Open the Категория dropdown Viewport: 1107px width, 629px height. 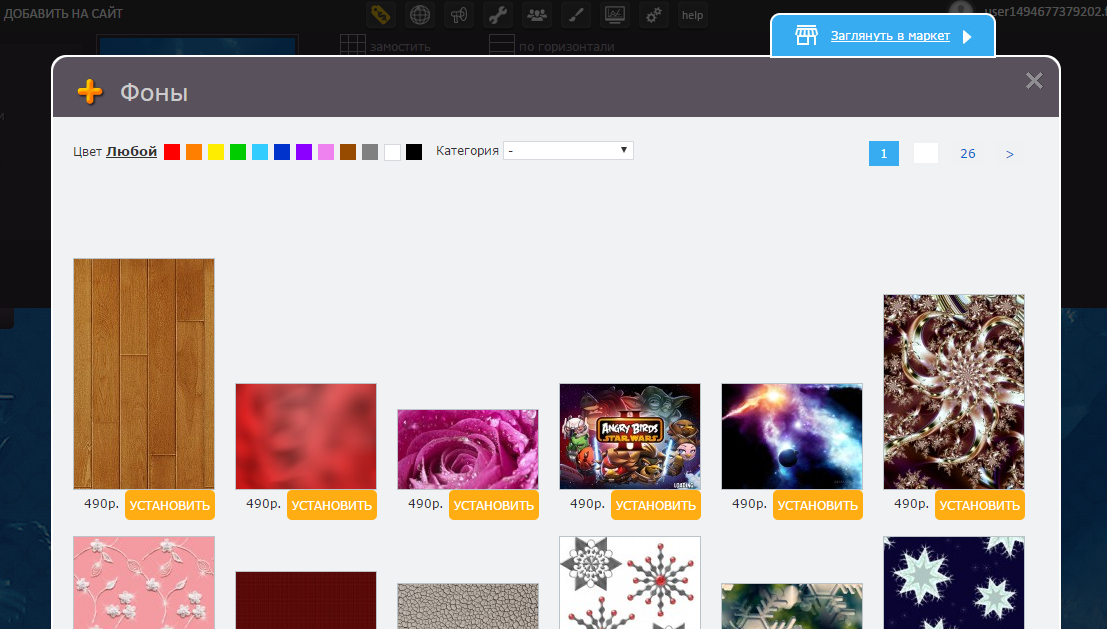tap(568, 150)
